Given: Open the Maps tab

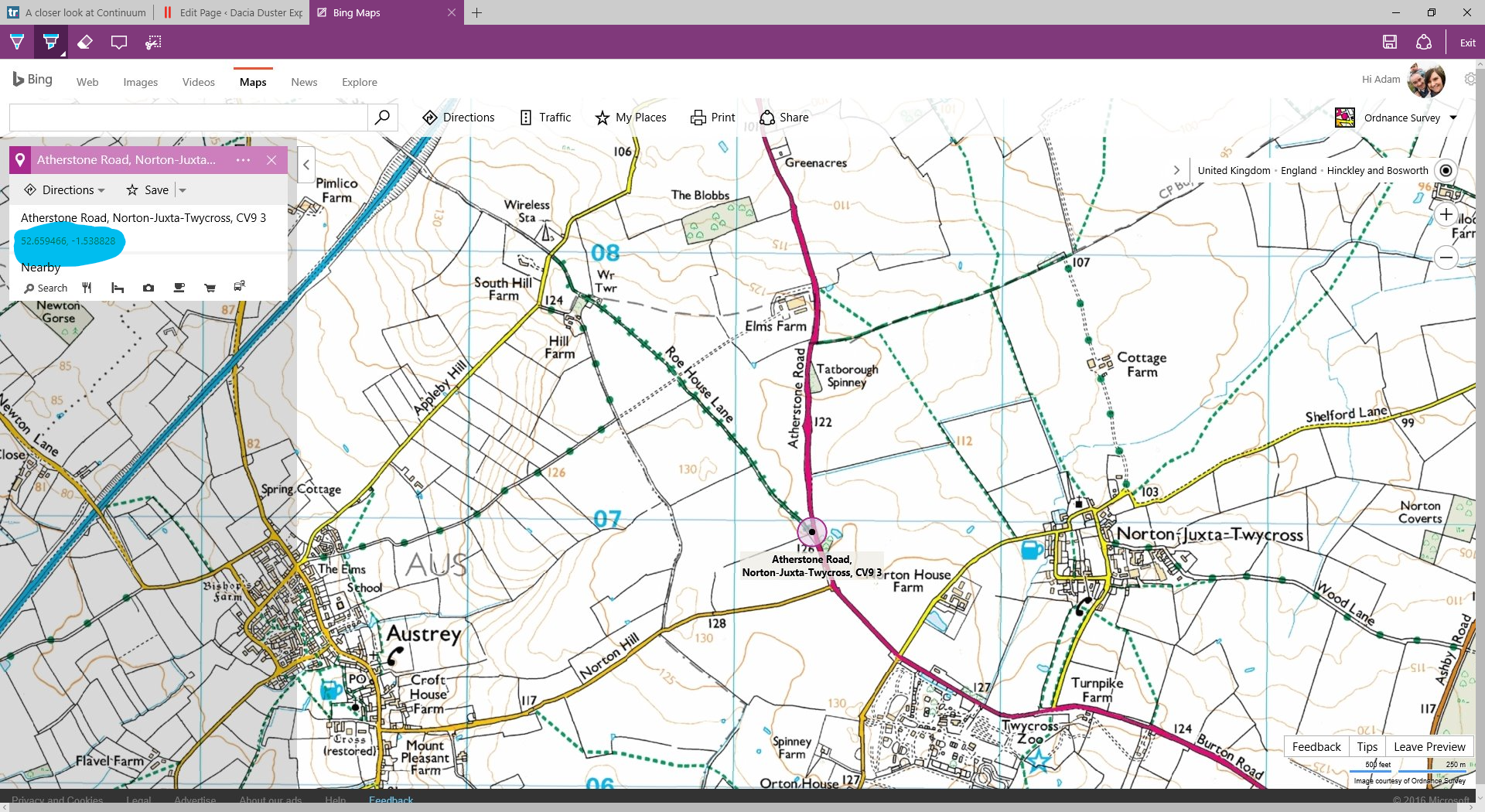Looking at the screenshot, I should tap(253, 82).
